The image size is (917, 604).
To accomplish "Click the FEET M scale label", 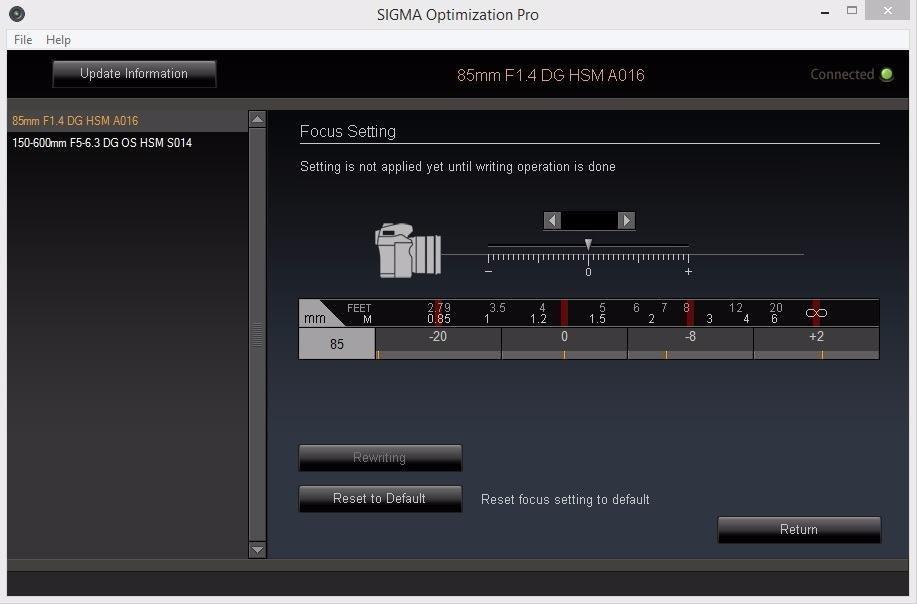I will point(359,313).
